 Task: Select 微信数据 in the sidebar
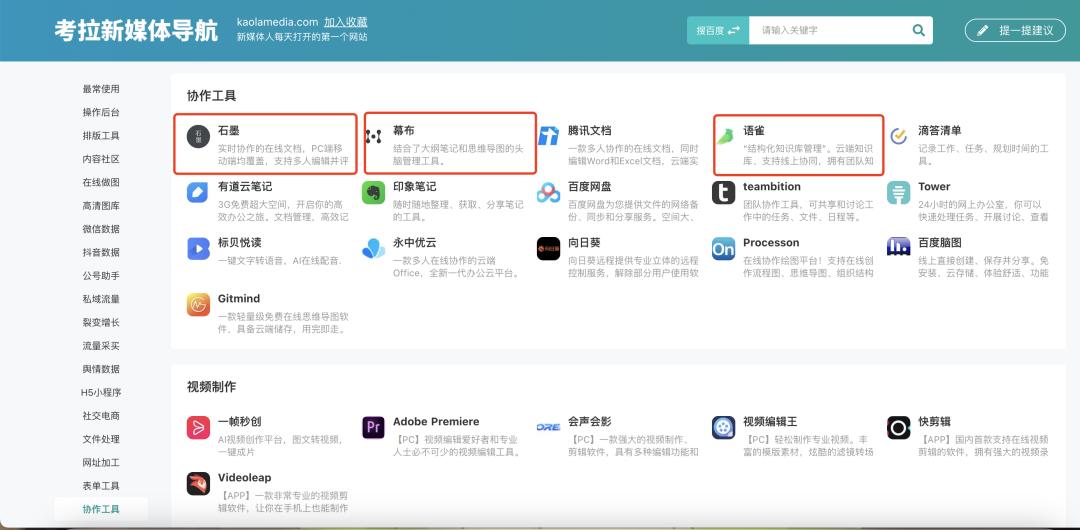(x=101, y=229)
